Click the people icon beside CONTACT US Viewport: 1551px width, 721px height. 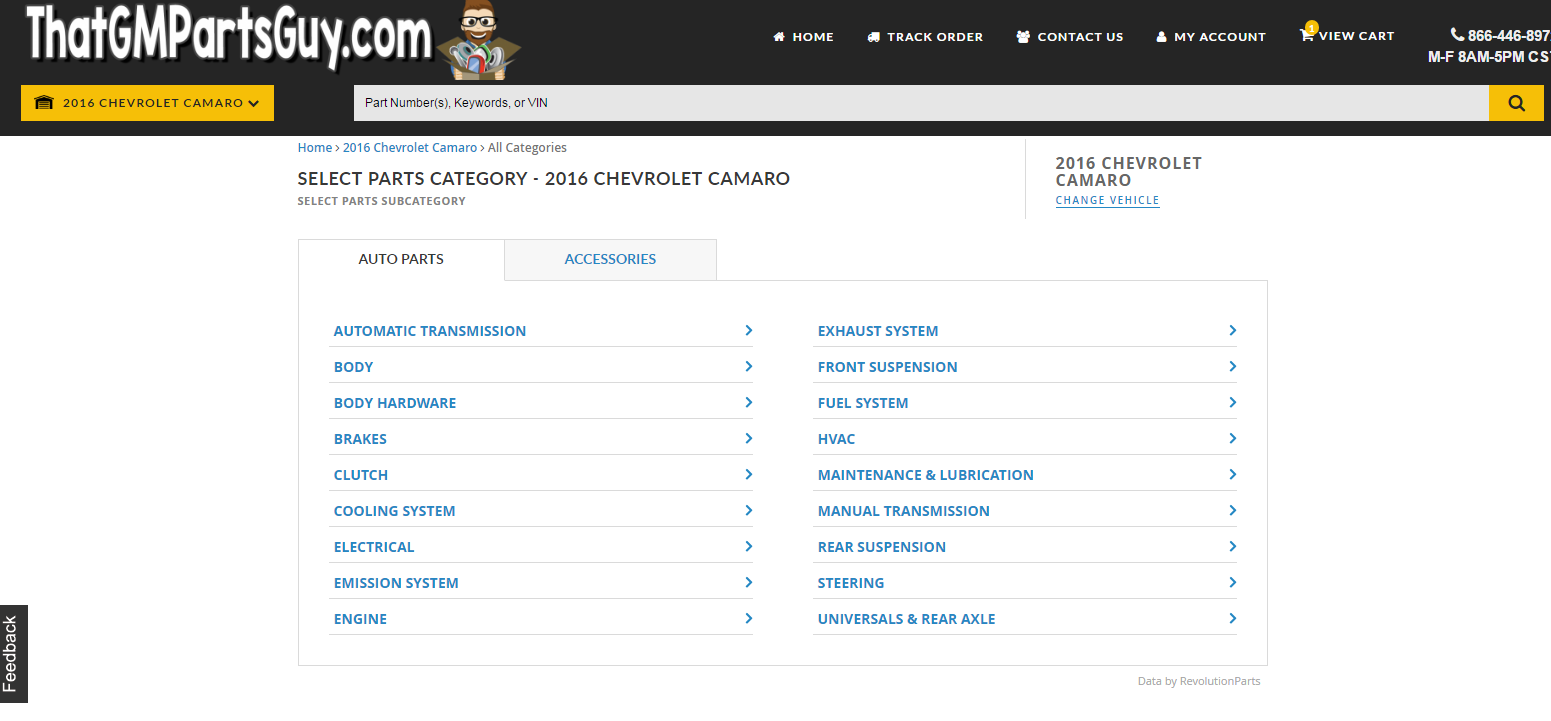tap(1023, 37)
